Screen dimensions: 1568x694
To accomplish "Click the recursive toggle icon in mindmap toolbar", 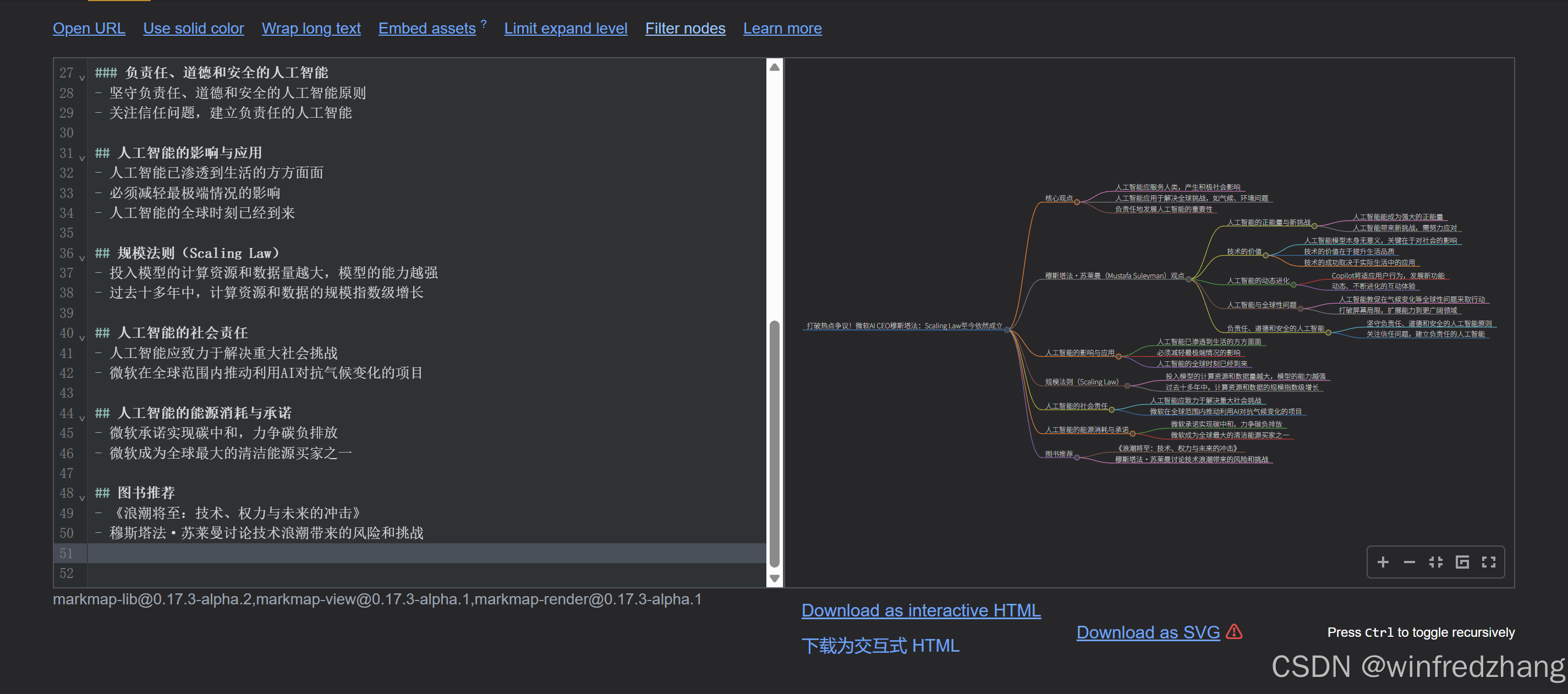I will point(1462,562).
